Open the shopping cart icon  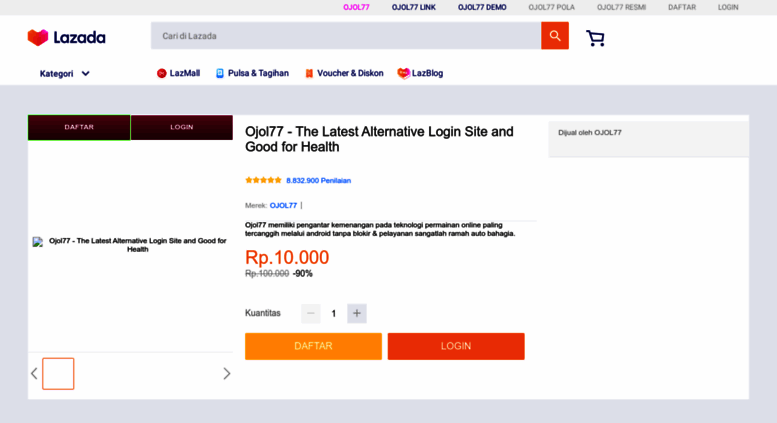[x=595, y=38]
